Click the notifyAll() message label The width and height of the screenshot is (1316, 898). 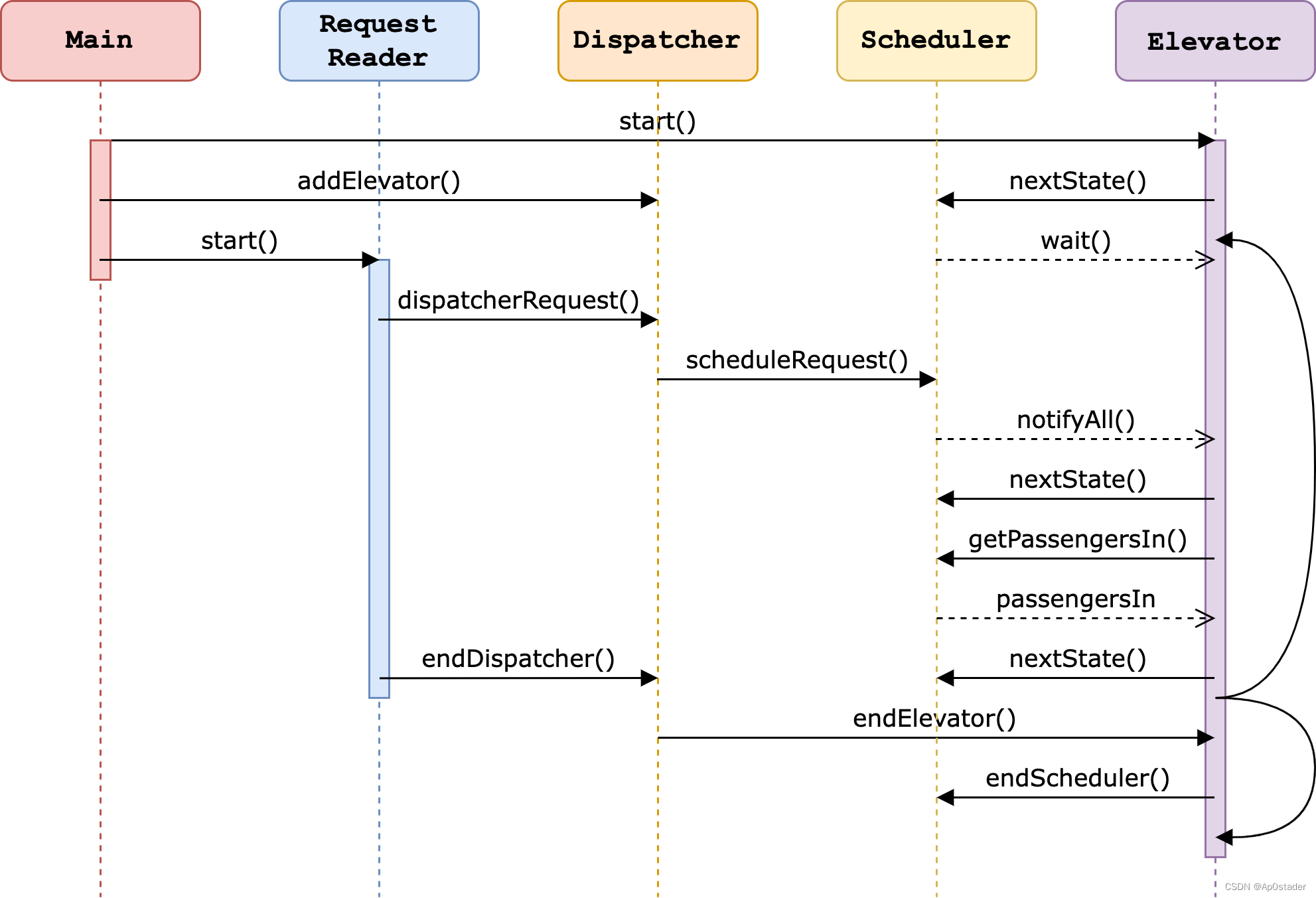(x=1076, y=420)
